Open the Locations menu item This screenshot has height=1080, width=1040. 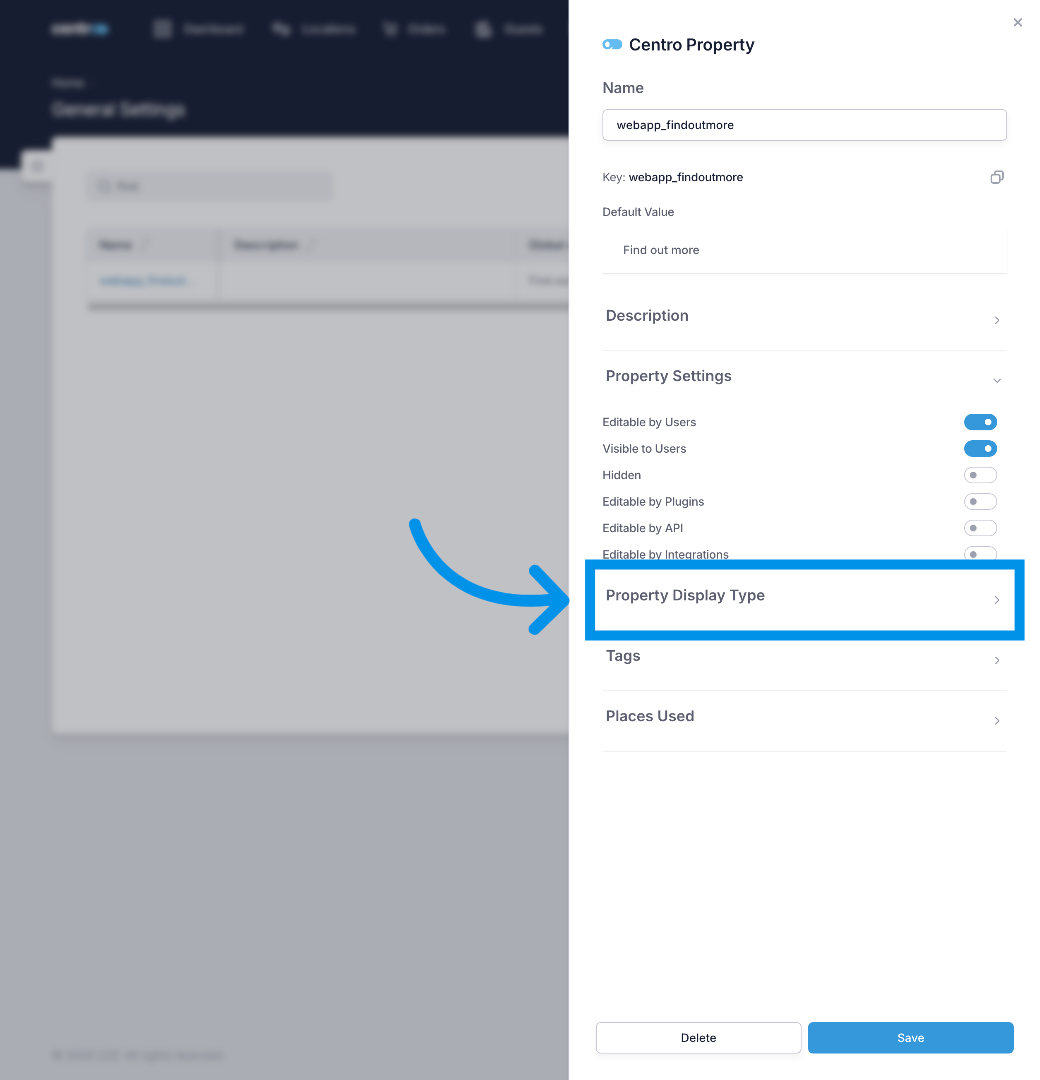coord(314,29)
